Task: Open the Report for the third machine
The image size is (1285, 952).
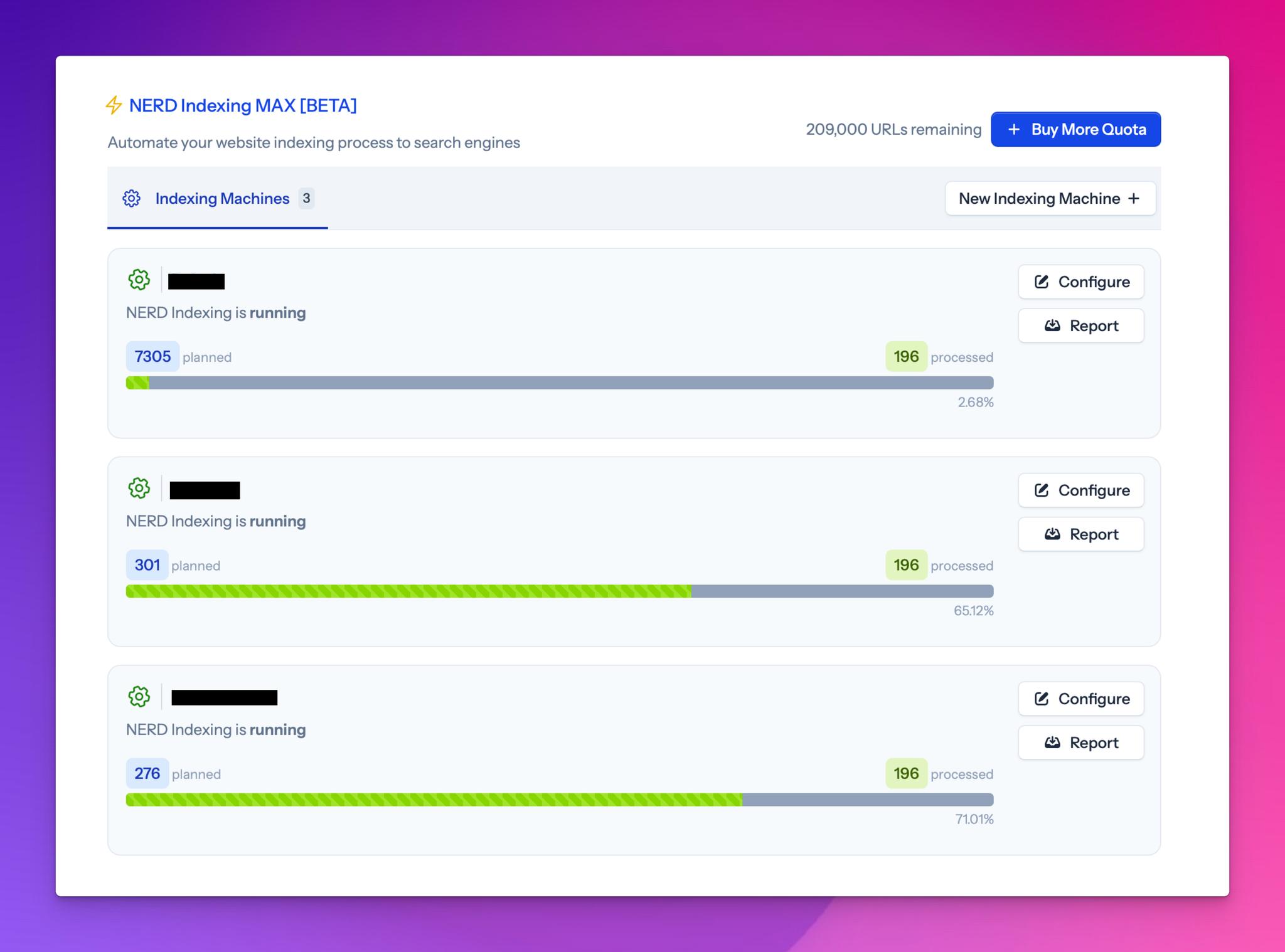Action: pos(1081,743)
